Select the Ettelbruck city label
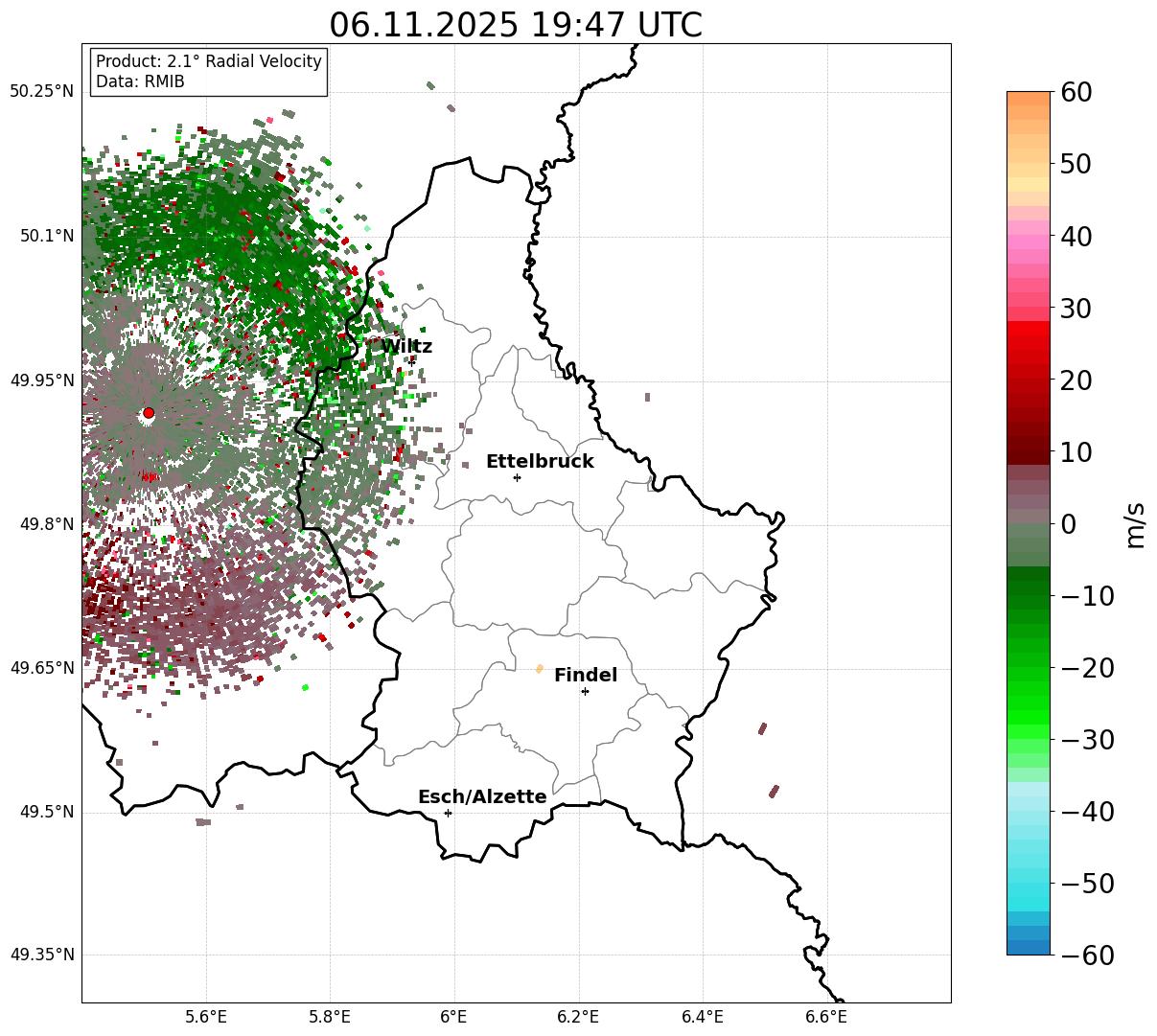 pos(540,462)
